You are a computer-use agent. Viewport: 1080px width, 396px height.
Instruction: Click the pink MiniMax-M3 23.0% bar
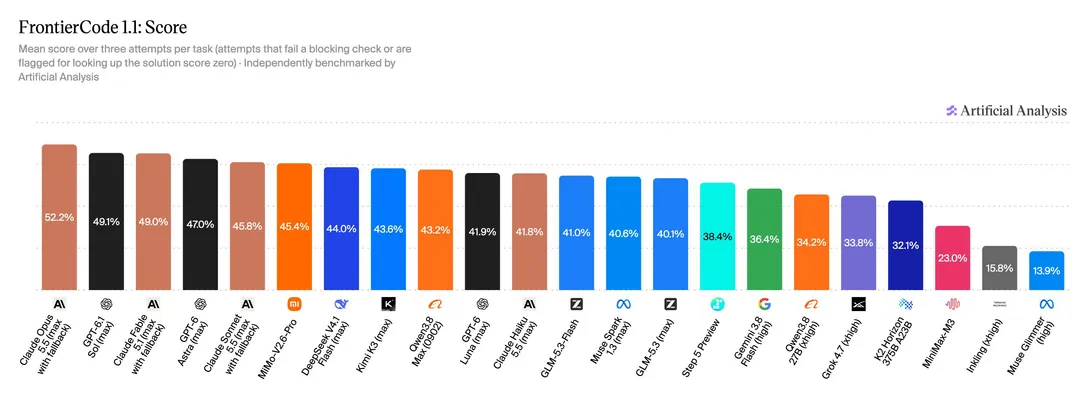click(x=953, y=258)
